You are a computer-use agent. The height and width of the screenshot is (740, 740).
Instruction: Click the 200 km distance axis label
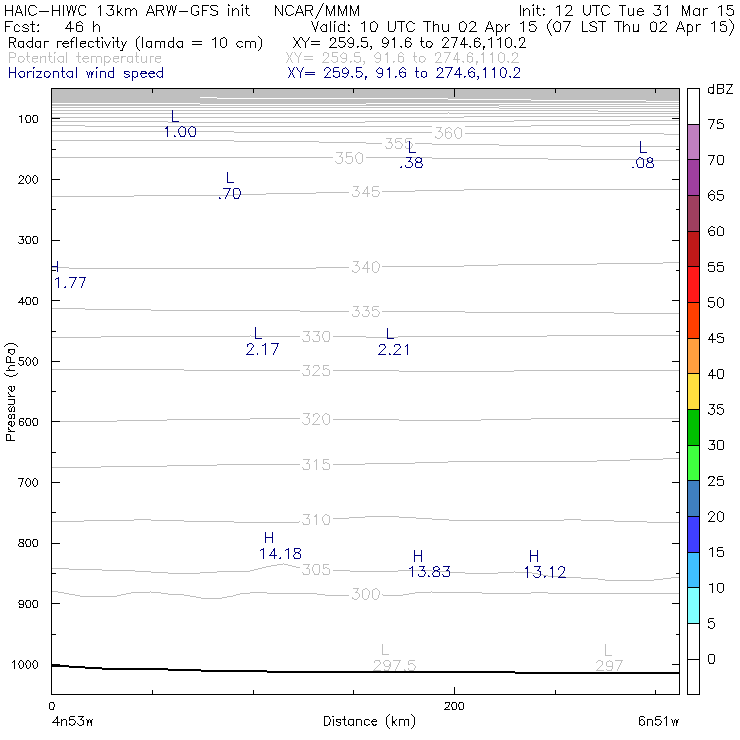pyautogui.click(x=454, y=706)
